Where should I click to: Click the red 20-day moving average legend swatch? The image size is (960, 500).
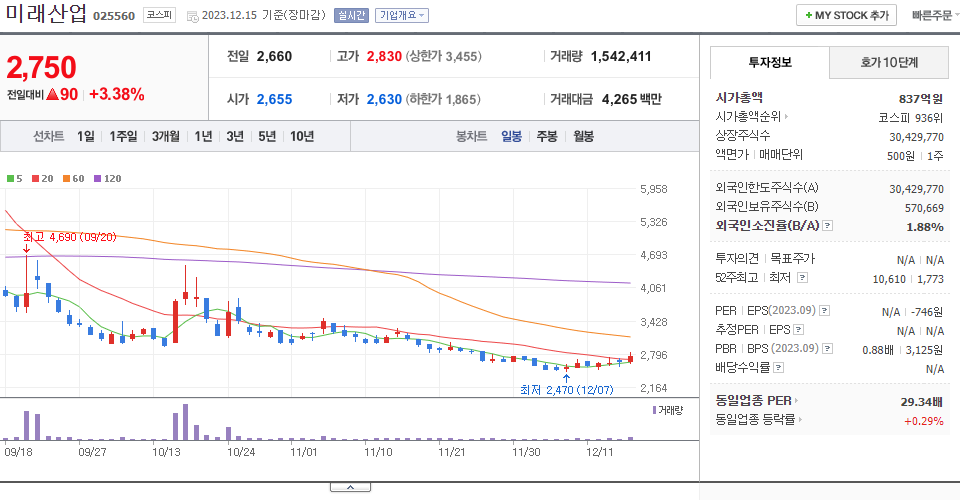tap(36, 179)
